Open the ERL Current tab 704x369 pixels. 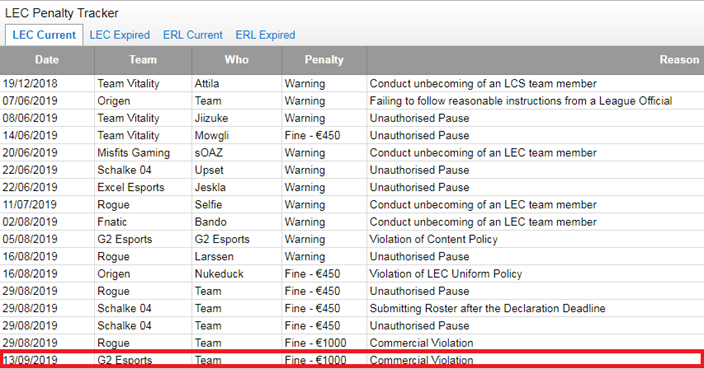point(193,35)
